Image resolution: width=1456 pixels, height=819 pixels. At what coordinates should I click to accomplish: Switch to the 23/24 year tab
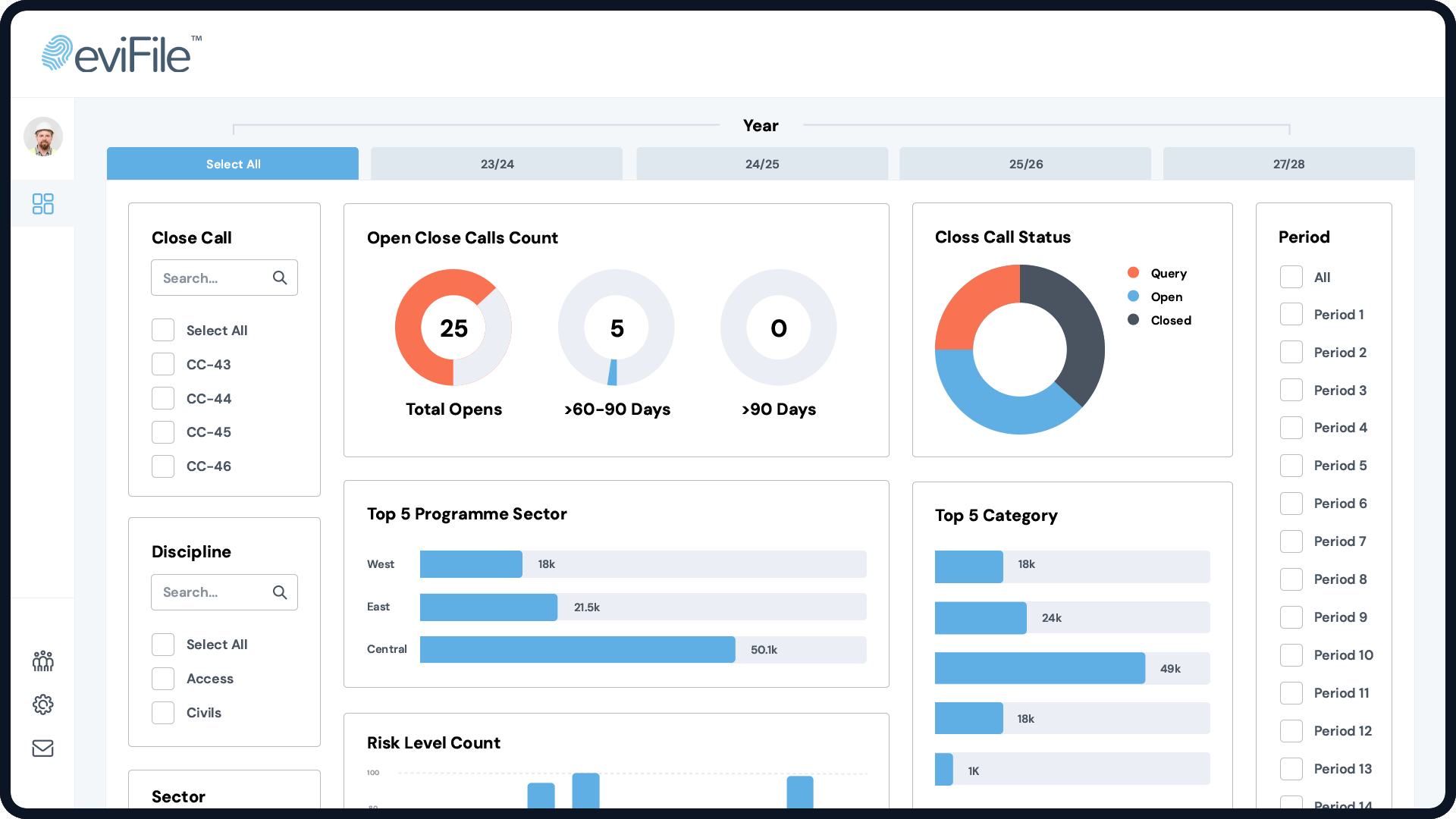point(497,164)
